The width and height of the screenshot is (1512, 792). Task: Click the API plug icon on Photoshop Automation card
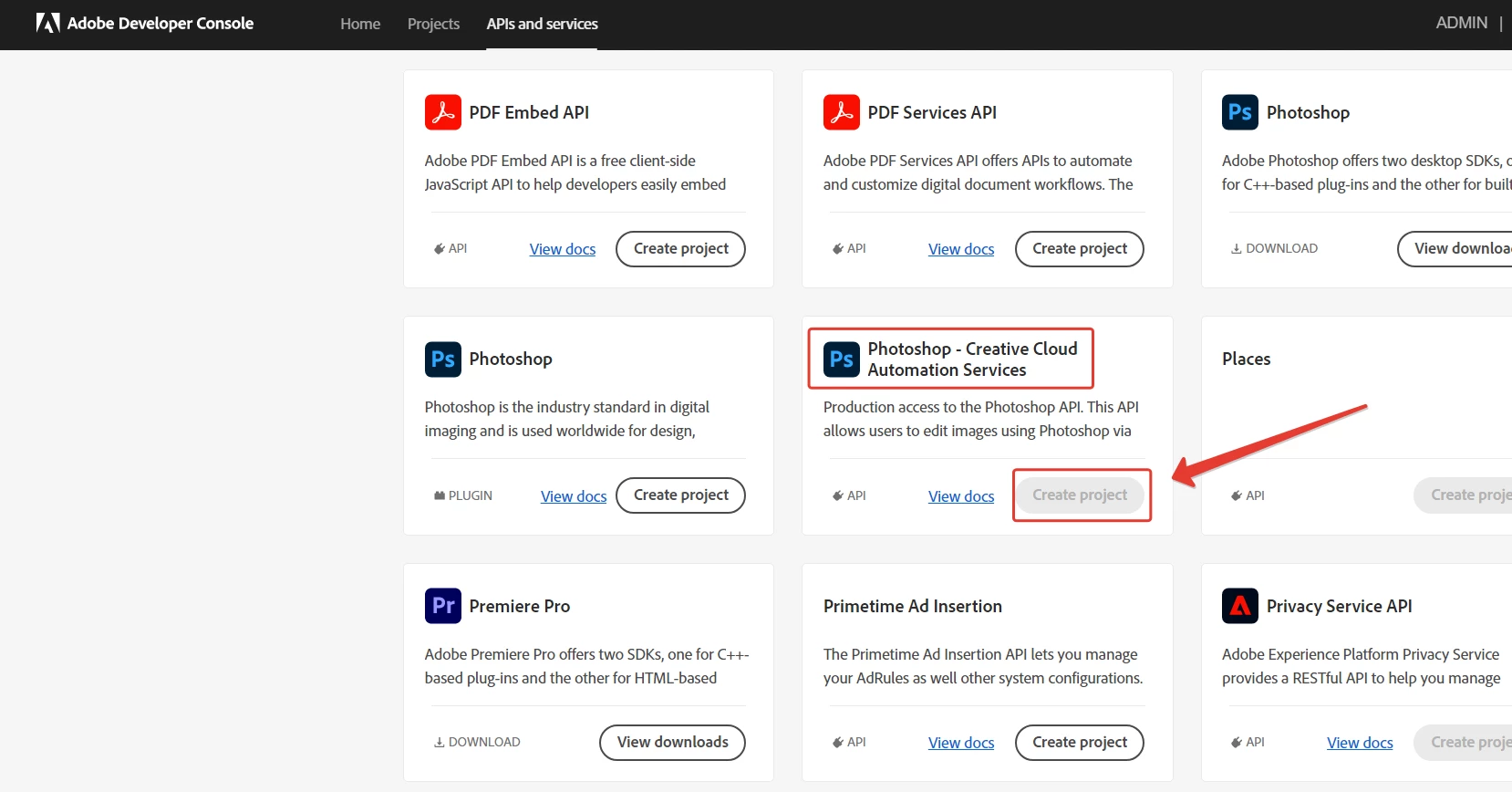[x=838, y=495]
